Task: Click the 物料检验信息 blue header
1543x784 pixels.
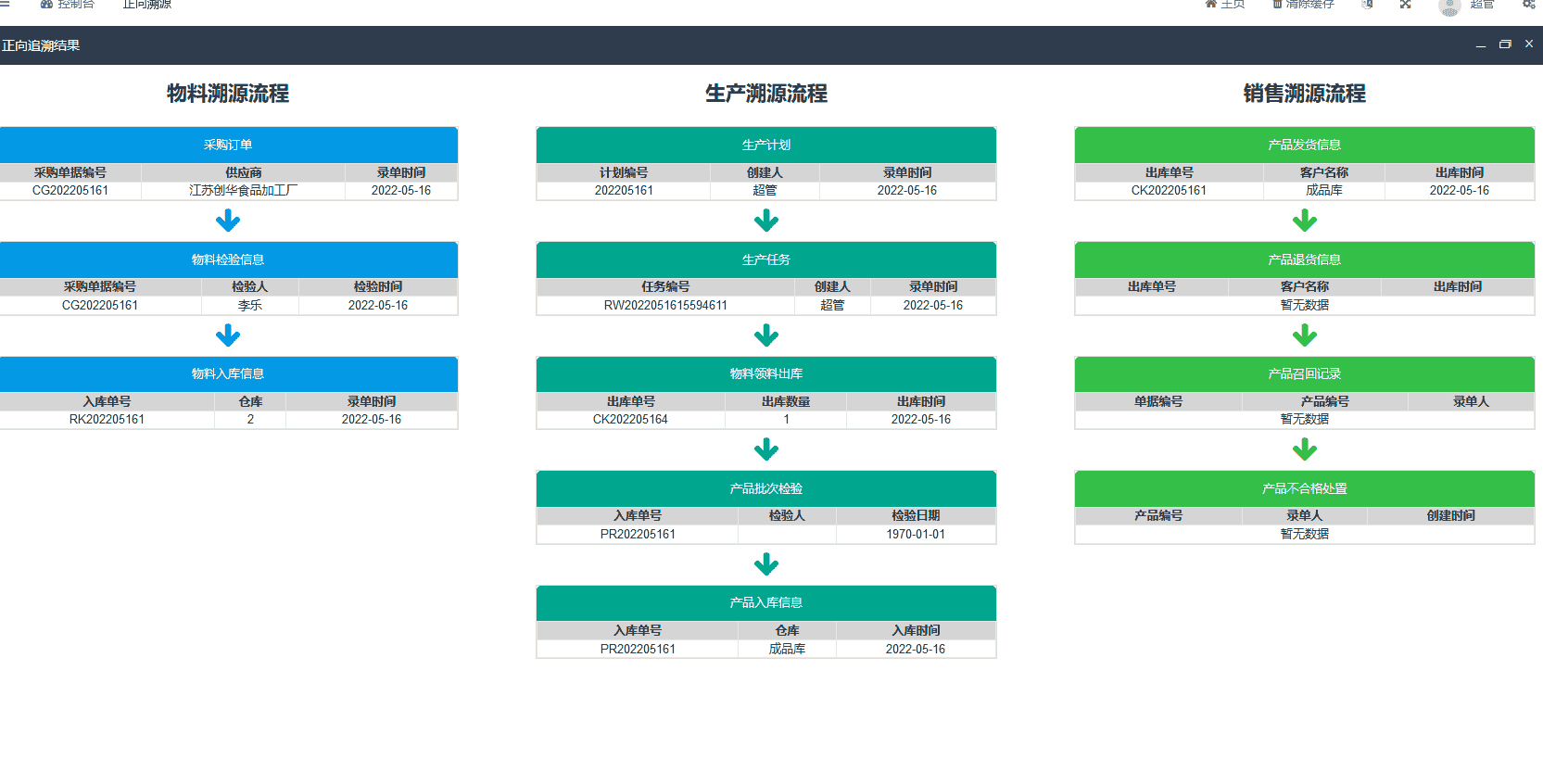Action: 228,259
